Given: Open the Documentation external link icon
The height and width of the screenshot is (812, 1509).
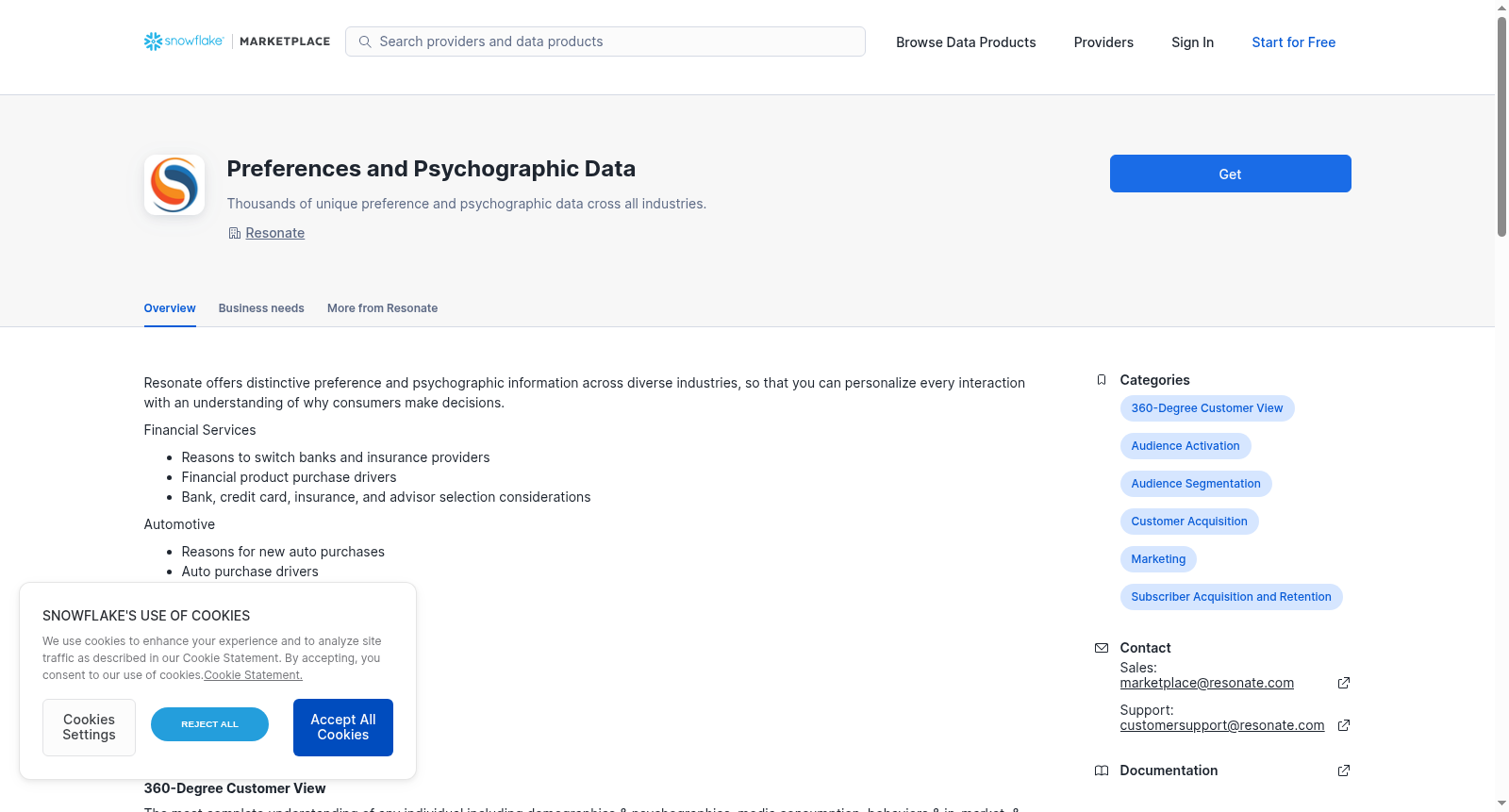Looking at the screenshot, I should point(1344,771).
